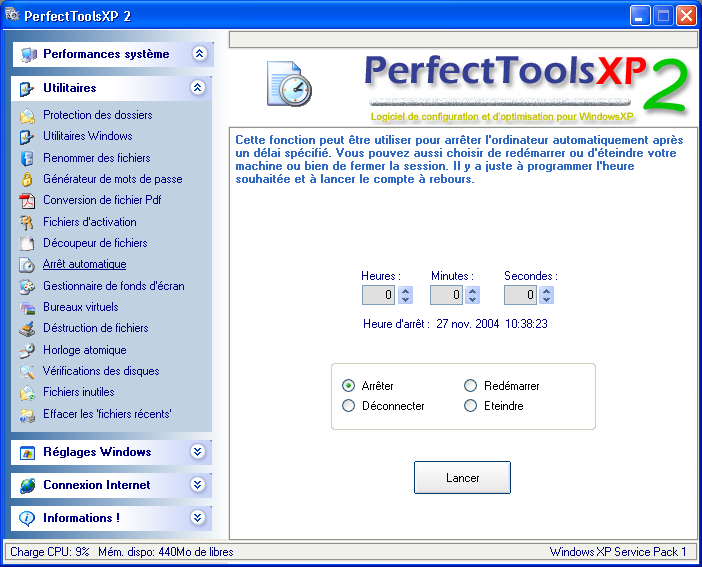Click the Bureaux virtuels icon
This screenshot has height=567, width=702.
click(x=27, y=308)
